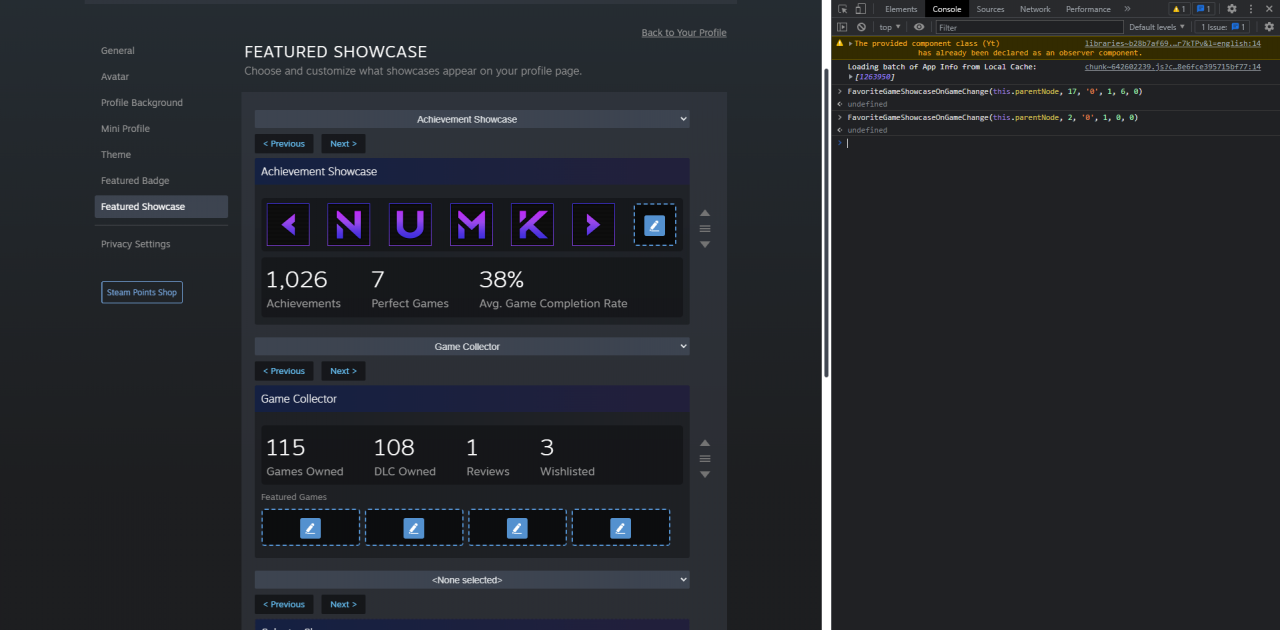Open DevTools settings gear in main toolbar
1280x630 pixels.
[1232, 9]
